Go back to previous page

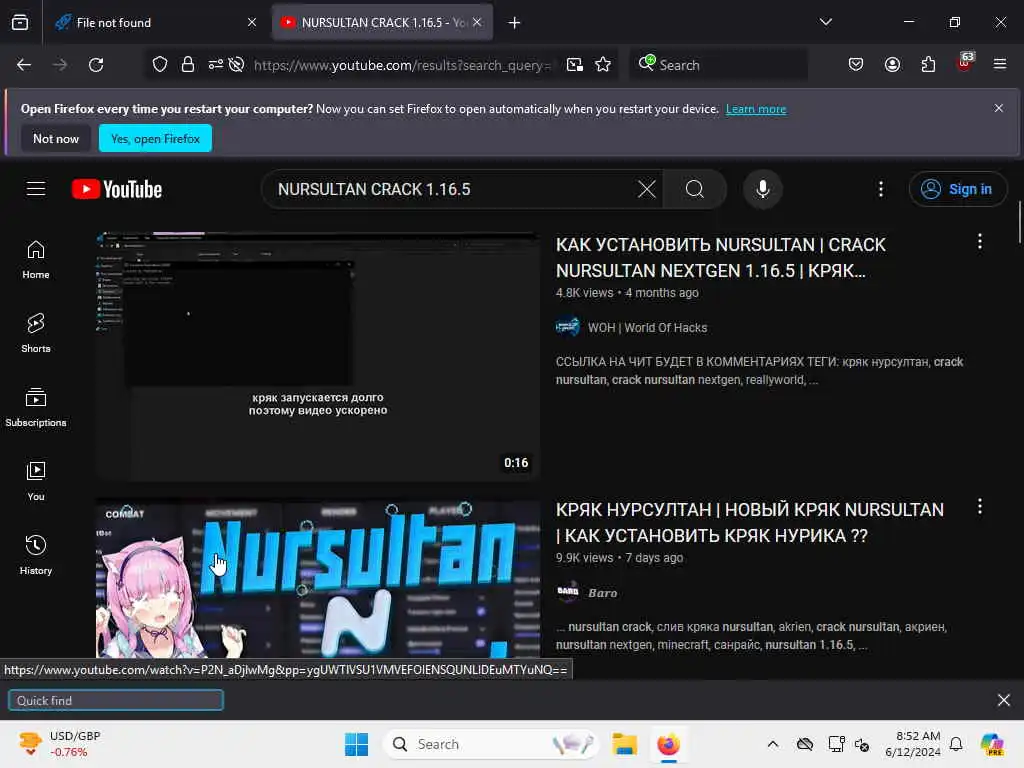point(24,65)
